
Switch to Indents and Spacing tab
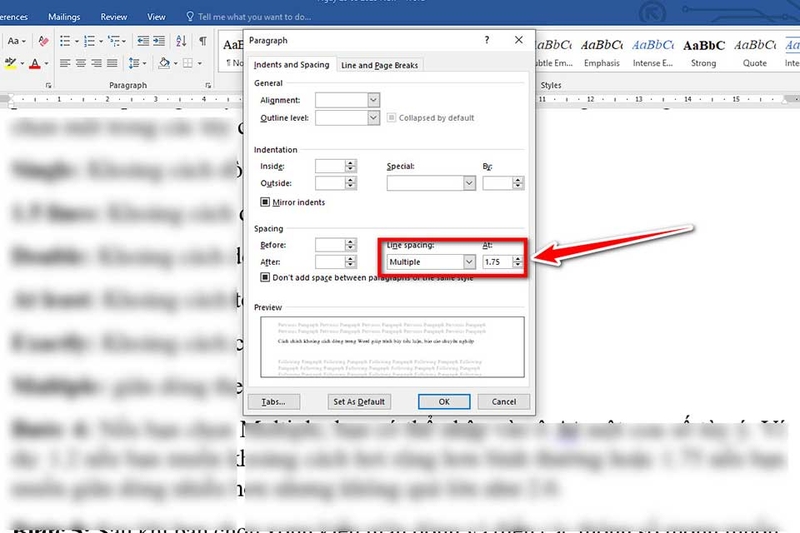pyautogui.click(x=291, y=65)
